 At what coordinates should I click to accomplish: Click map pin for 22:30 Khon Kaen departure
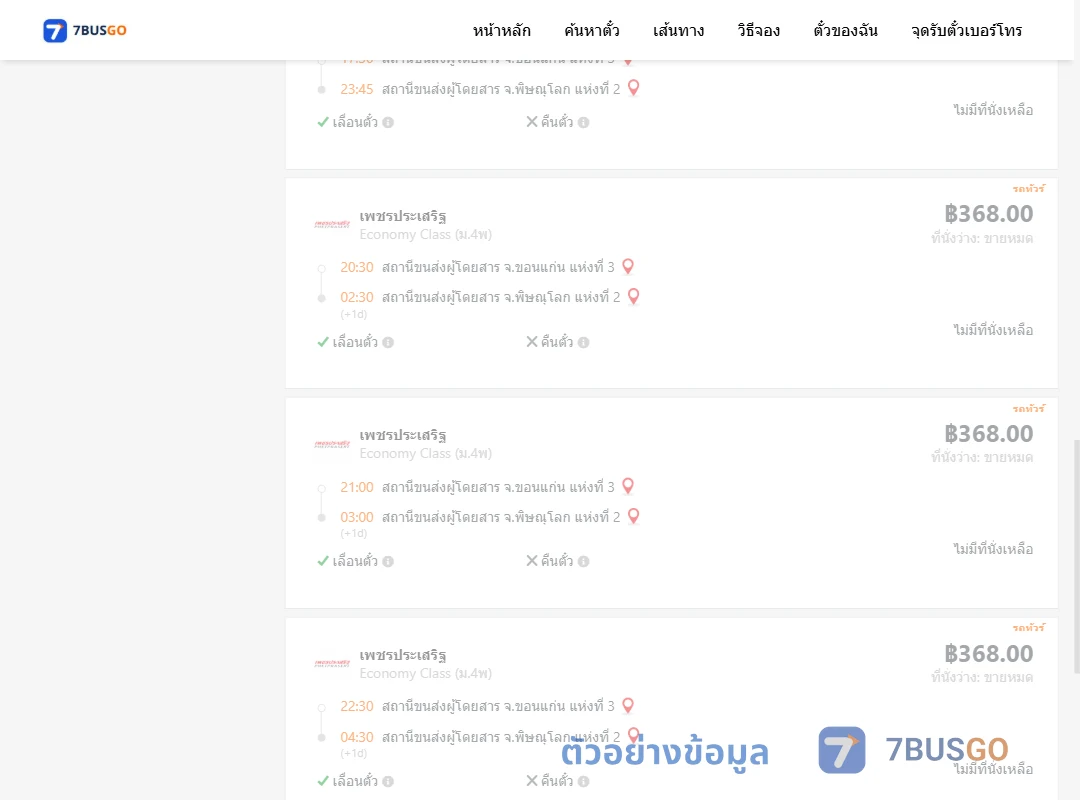click(627, 705)
